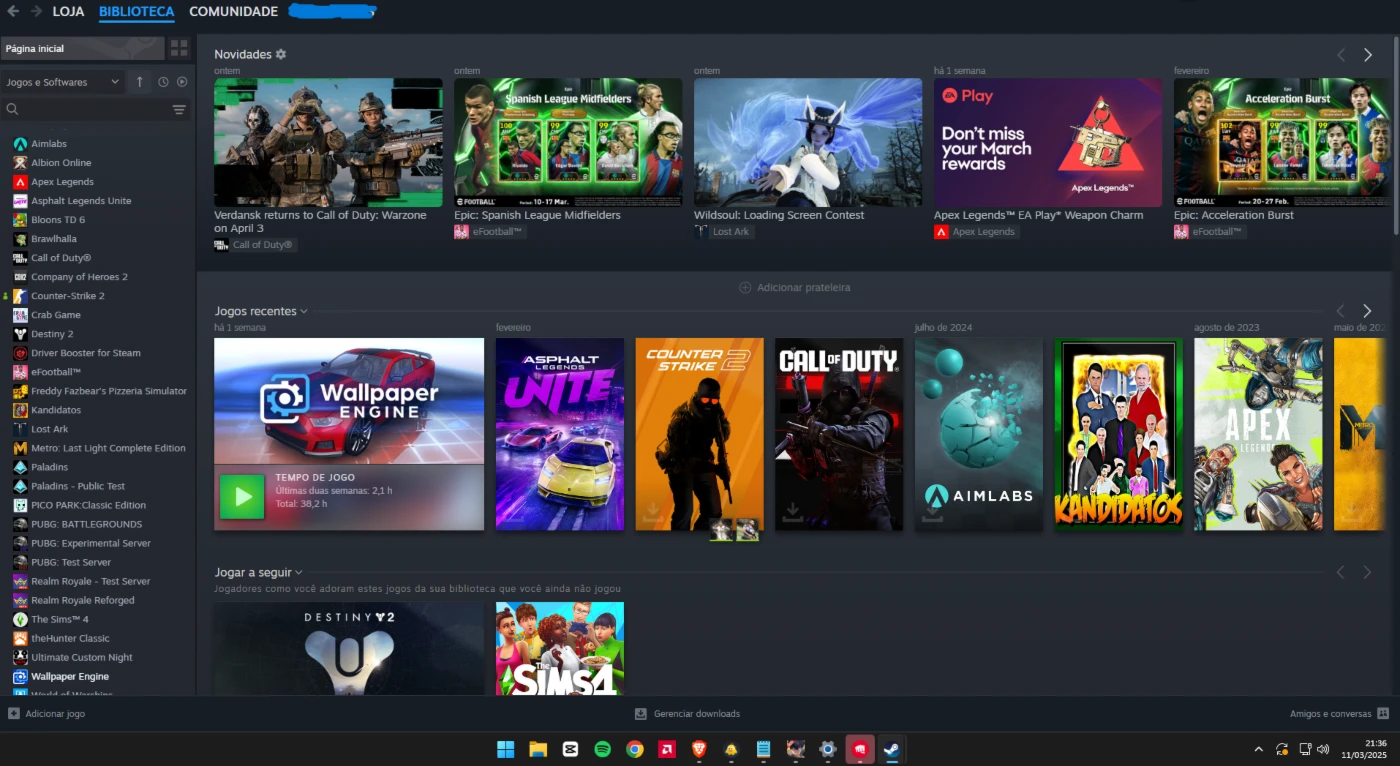1400x766 pixels.
Task: Open Brave browser from the taskbar
Action: pyautogui.click(x=699, y=749)
